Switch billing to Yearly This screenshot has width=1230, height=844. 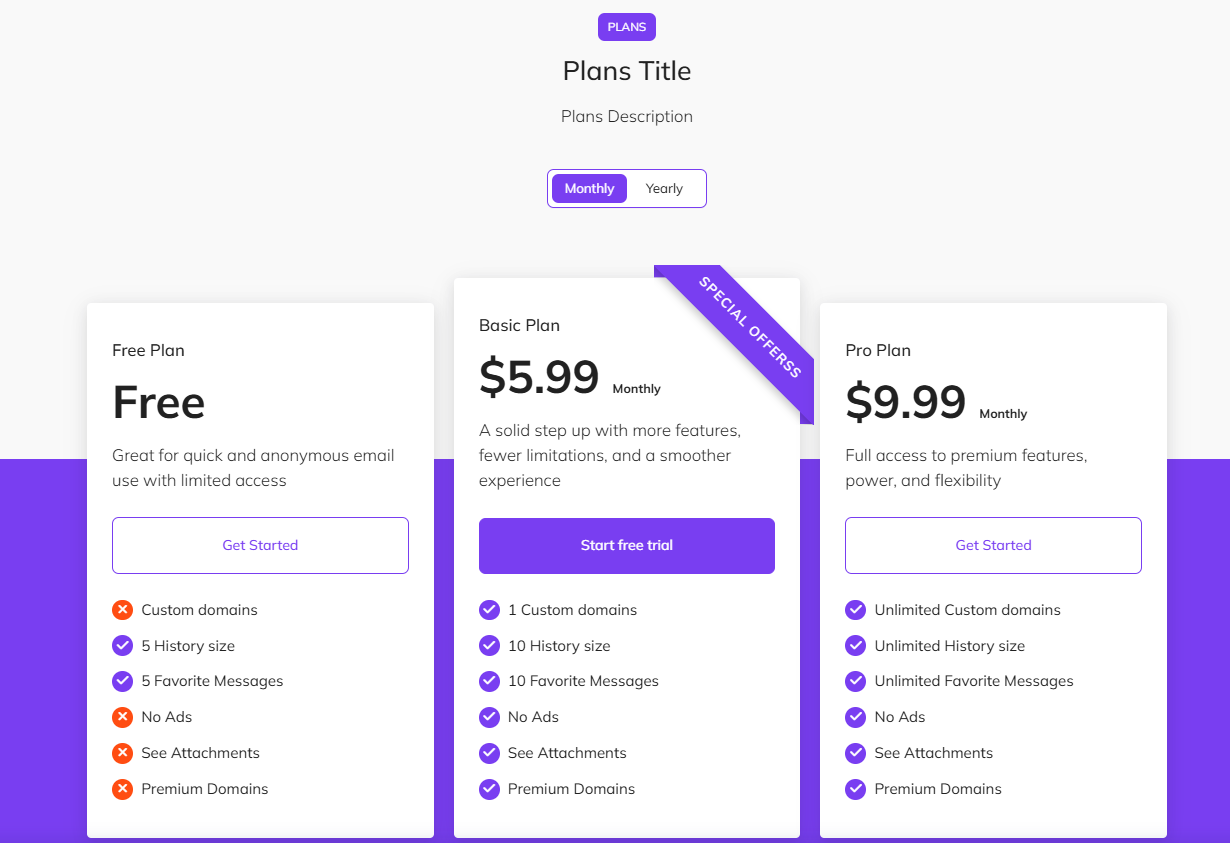(664, 188)
